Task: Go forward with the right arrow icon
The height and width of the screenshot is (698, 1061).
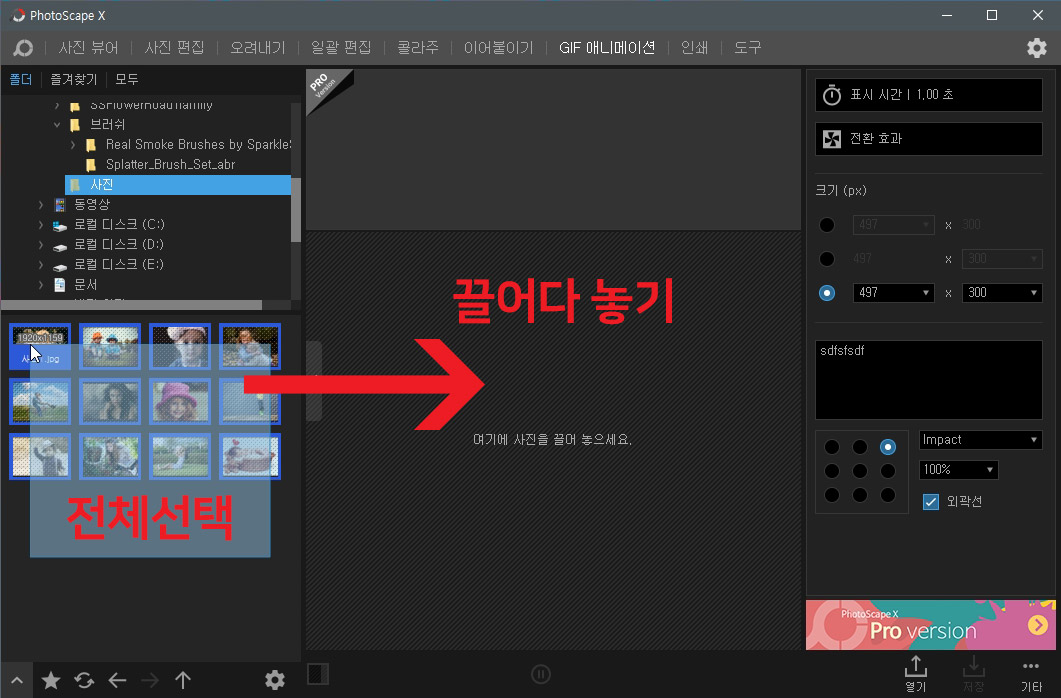Action: point(150,680)
